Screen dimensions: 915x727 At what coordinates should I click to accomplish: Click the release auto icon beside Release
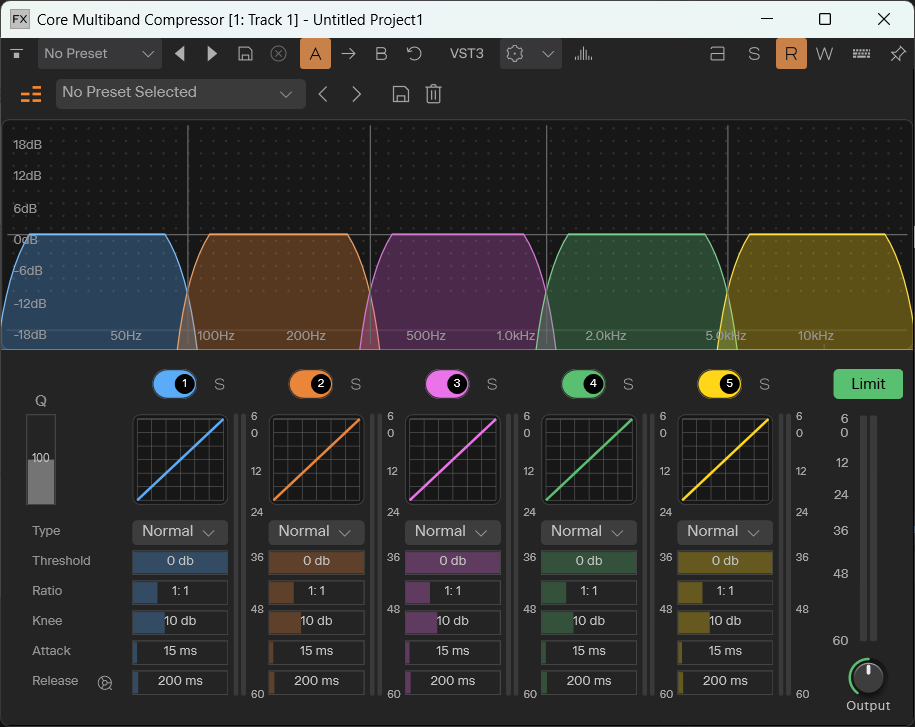tap(105, 683)
